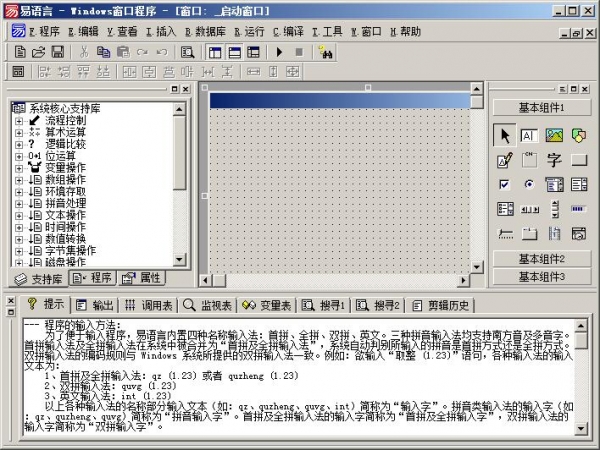Click the library tree scrollbar down arrow
The height and width of the screenshot is (450, 600).
point(179,260)
